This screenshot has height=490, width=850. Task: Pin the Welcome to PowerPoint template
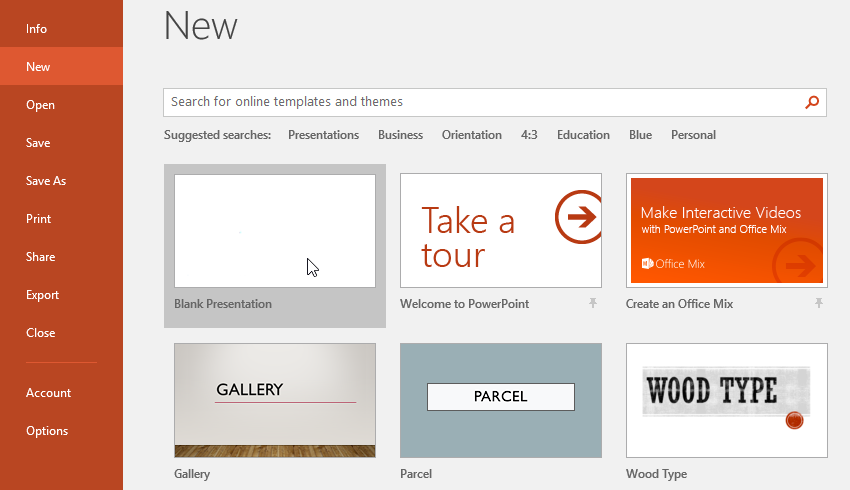(x=593, y=303)
